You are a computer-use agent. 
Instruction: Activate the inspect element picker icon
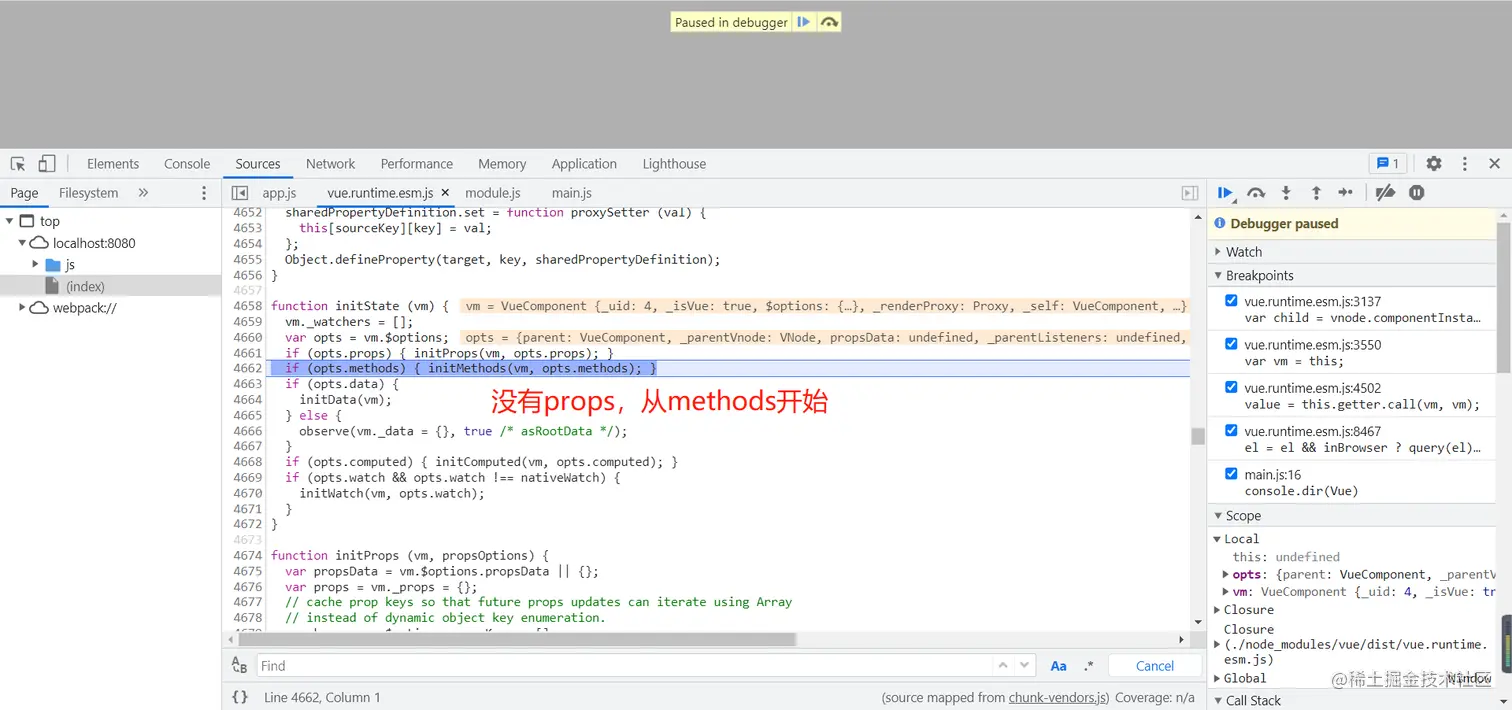pos(18,164)
